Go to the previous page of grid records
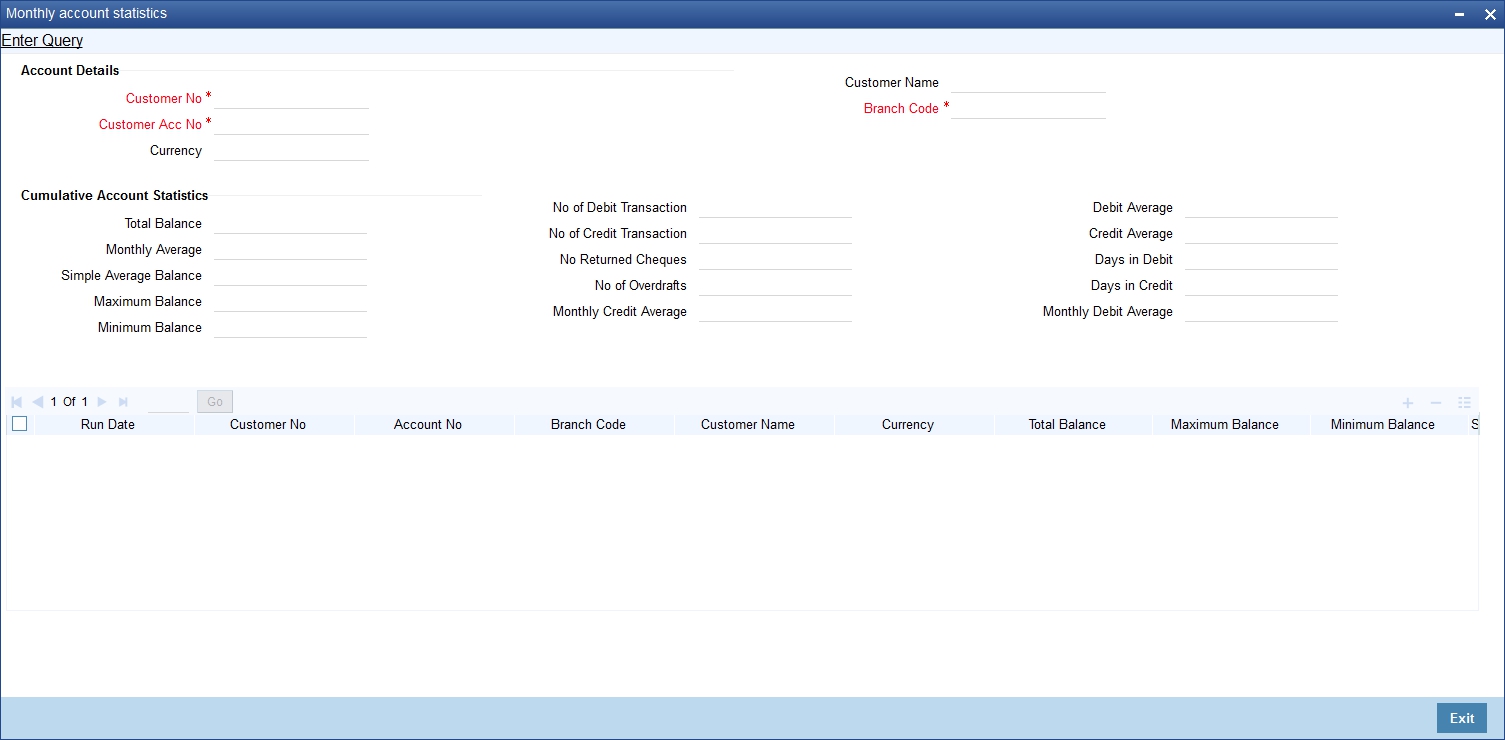The width and height of the screenshot is (1505, 740). point(38,402)
